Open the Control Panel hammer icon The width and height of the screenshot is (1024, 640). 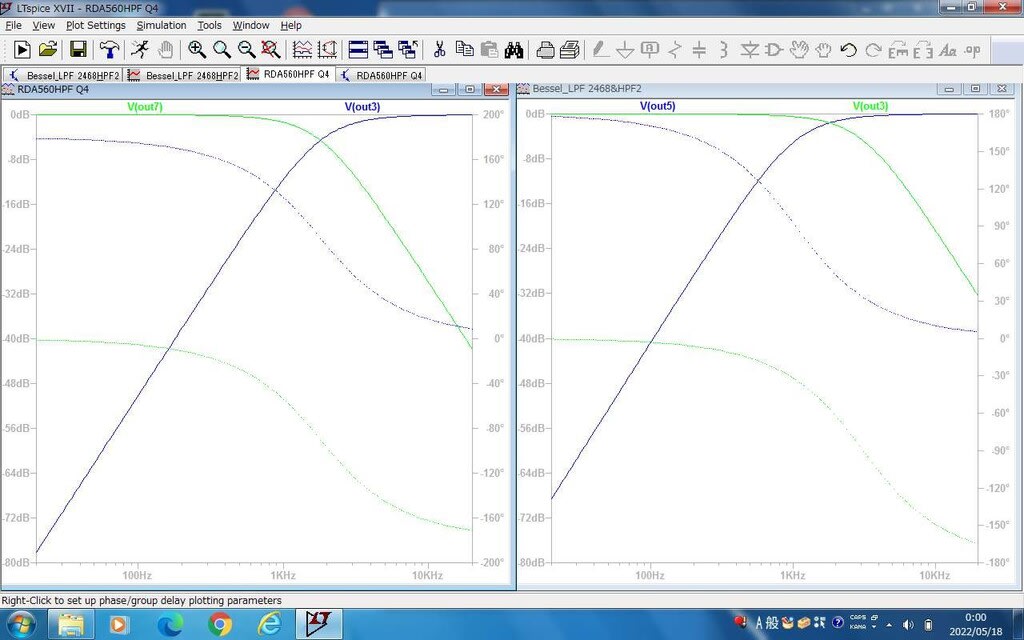pos(109,50)
